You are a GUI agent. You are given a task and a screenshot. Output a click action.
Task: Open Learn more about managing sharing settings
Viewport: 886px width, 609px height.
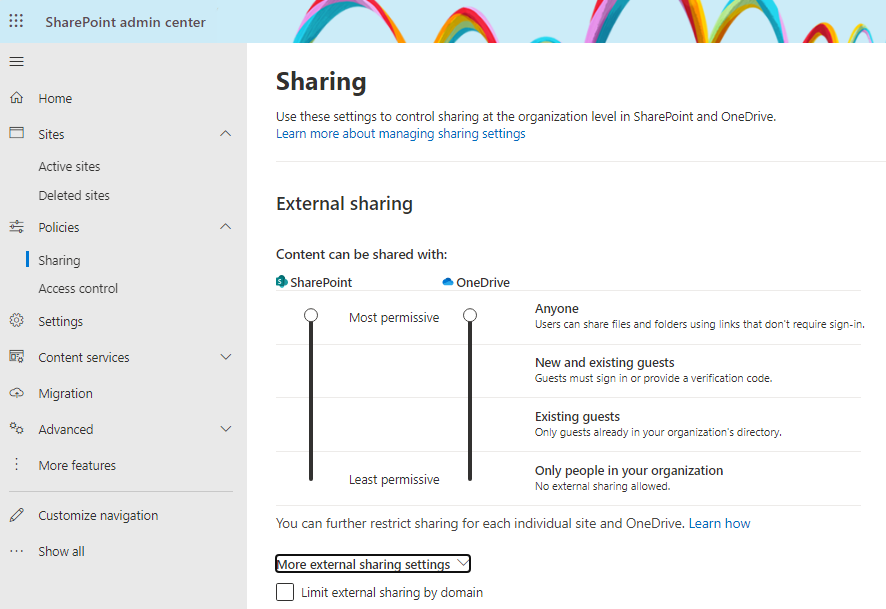click(x=401, y=134)
